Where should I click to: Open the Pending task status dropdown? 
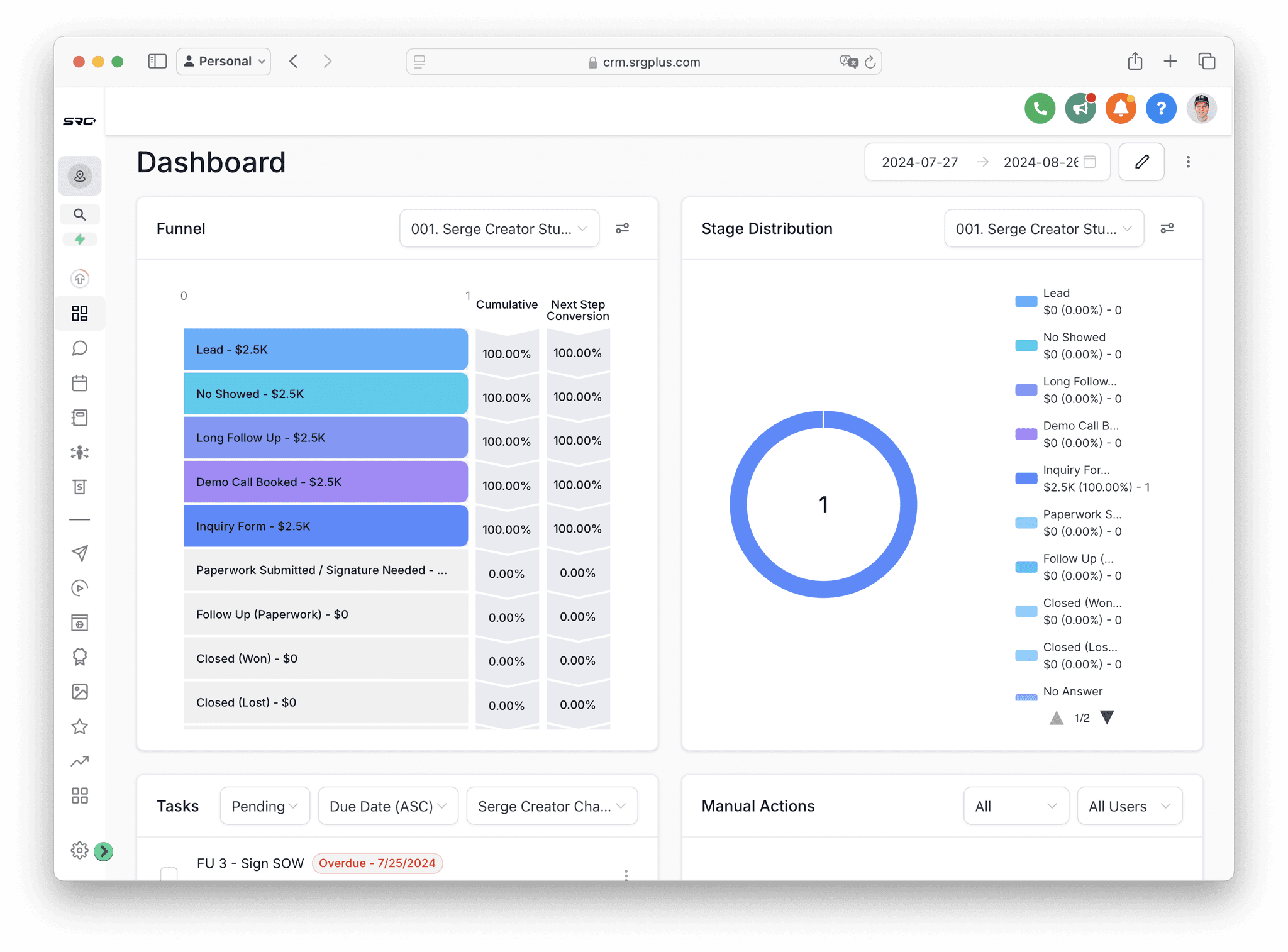264,806
